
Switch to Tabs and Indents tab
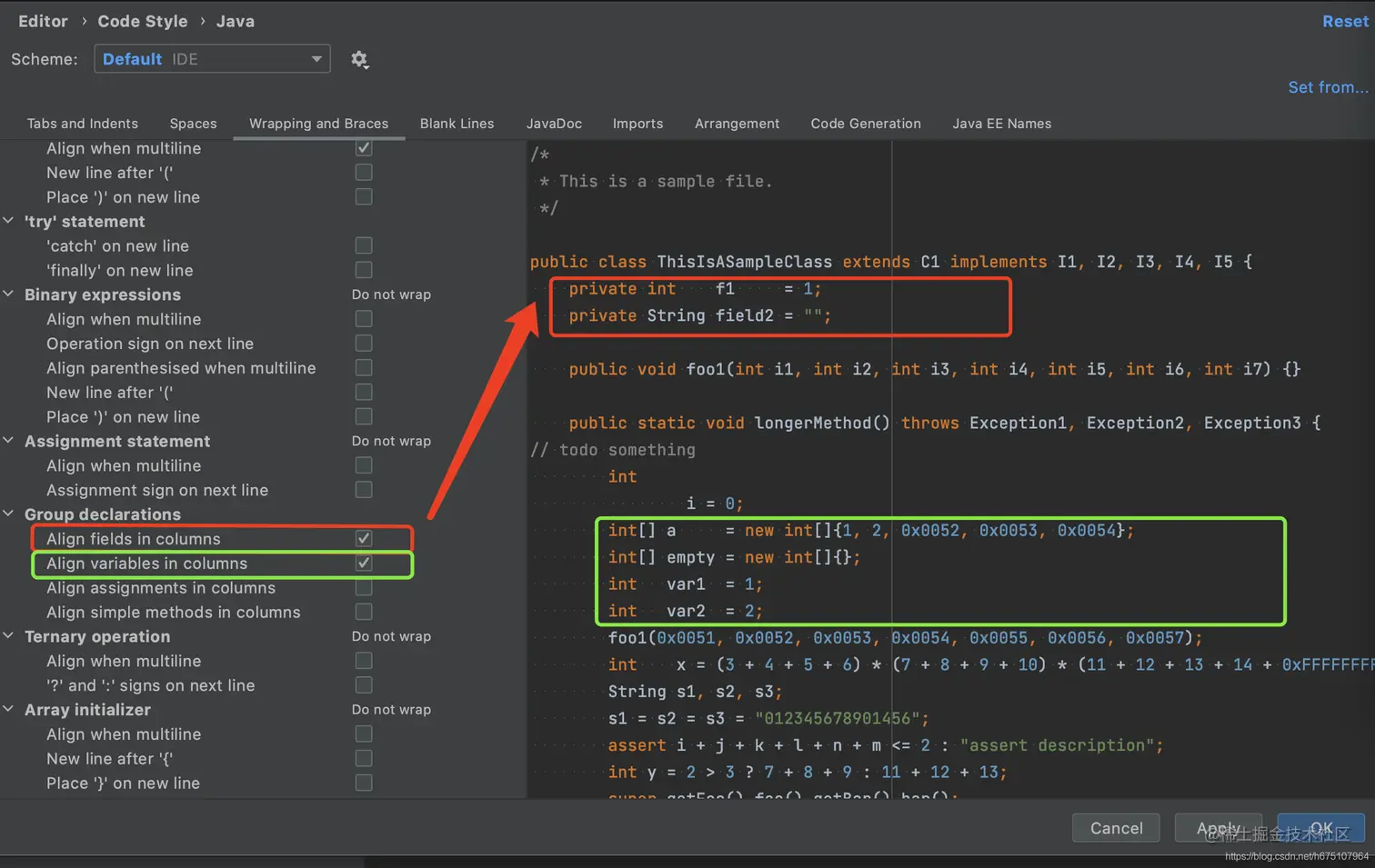coord(83,124)
